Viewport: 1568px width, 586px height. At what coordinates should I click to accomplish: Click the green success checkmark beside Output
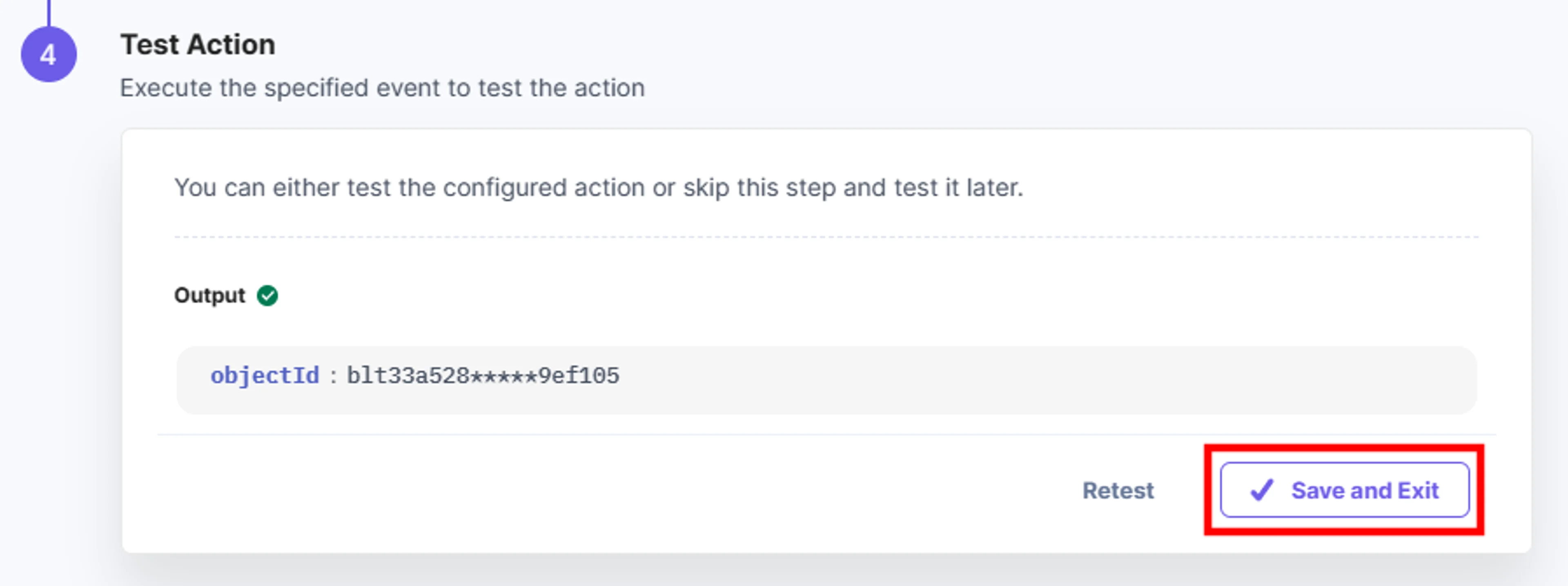(x=267, y=295)
